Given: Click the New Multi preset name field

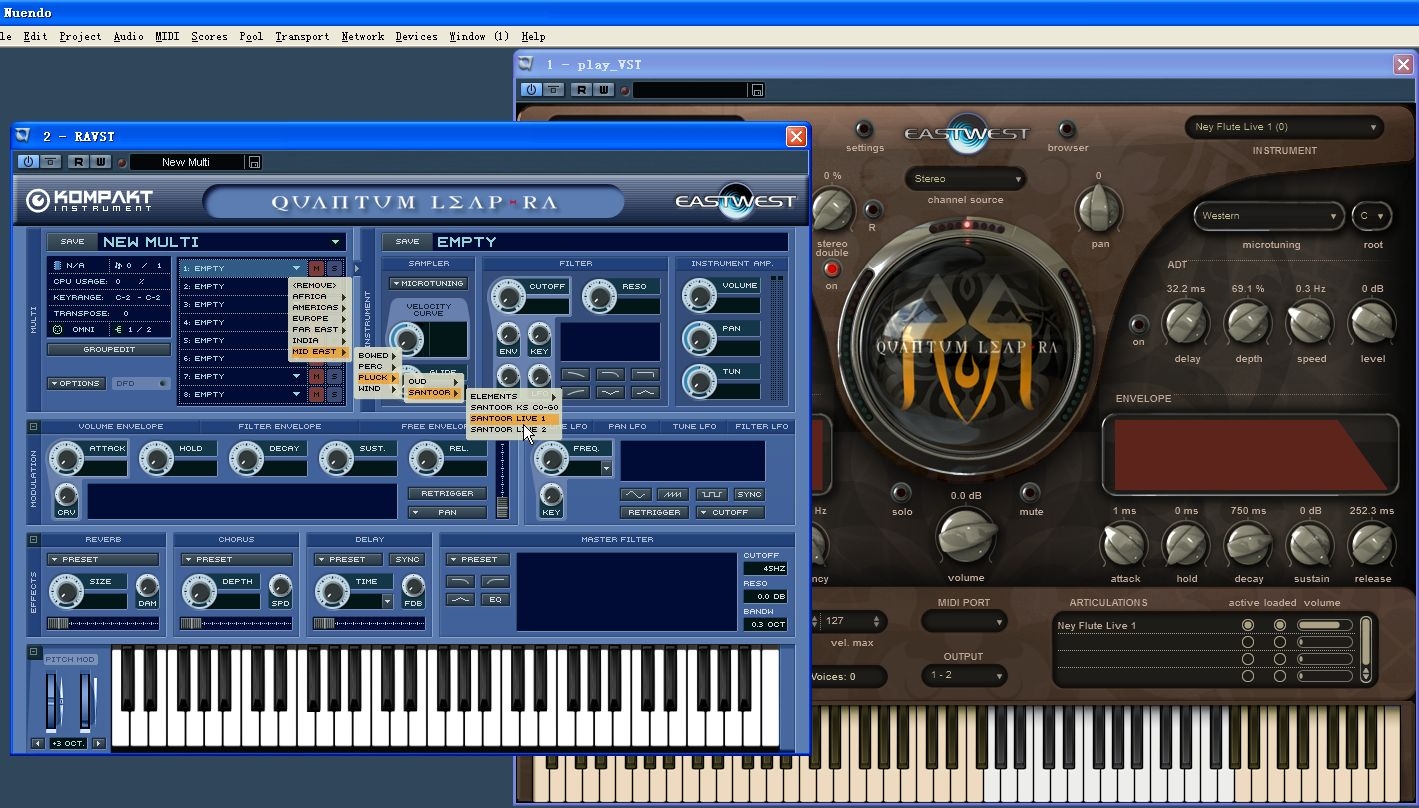Looking at the screenshot, I should coord(187,162).
